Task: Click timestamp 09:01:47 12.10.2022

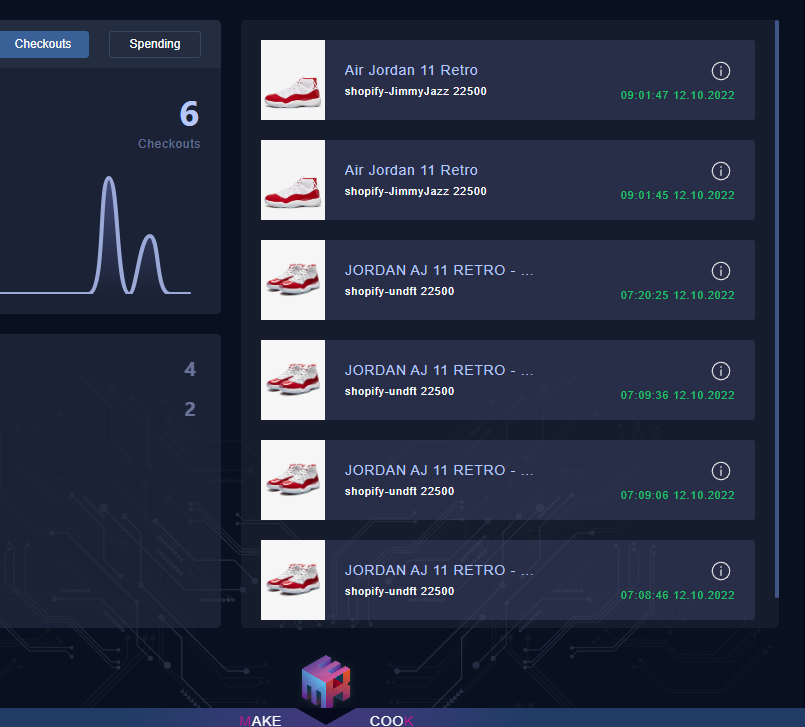Action: click(x=677, y=95)
